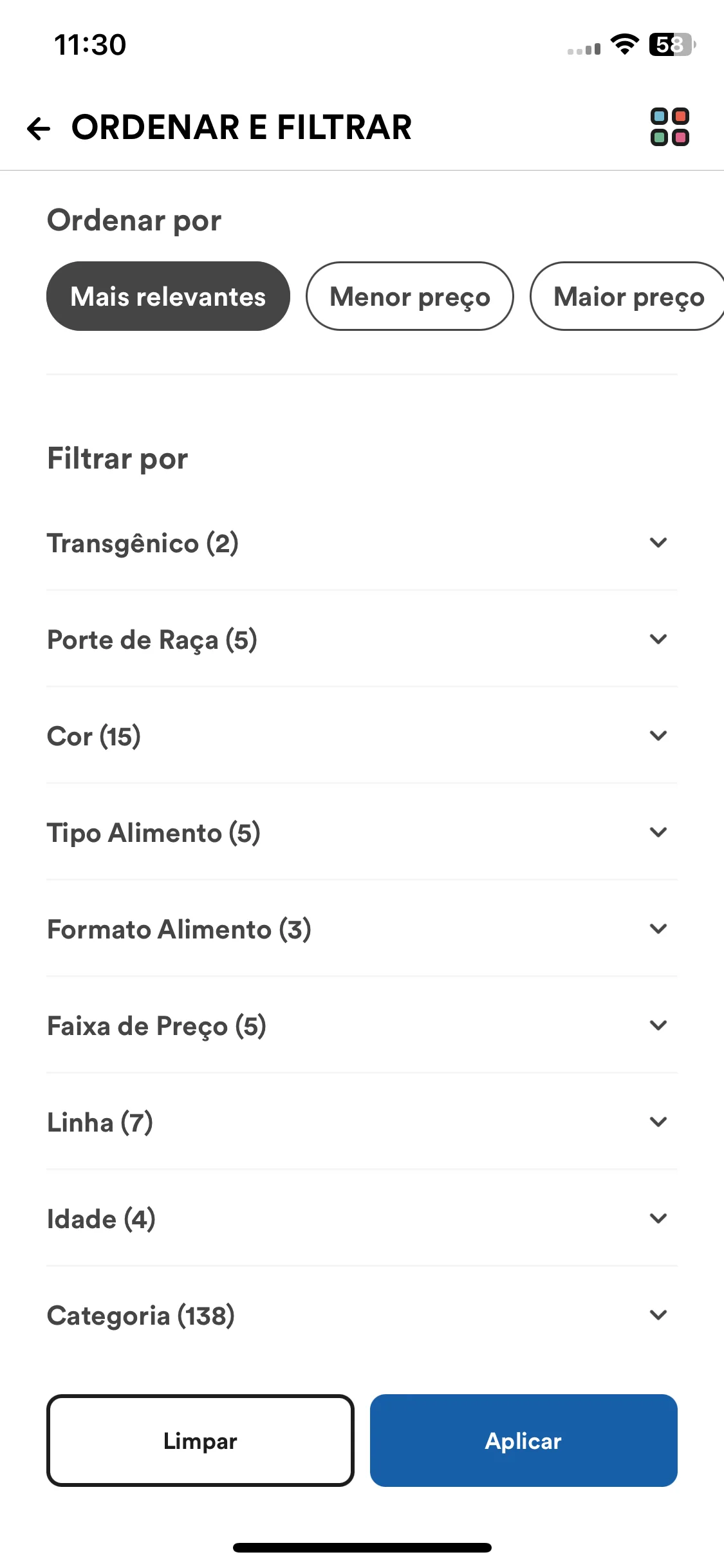Screen dimensions: 724x1568
Task: Tap the blue Aplicar button
Action: click(x=524, y=1441)
